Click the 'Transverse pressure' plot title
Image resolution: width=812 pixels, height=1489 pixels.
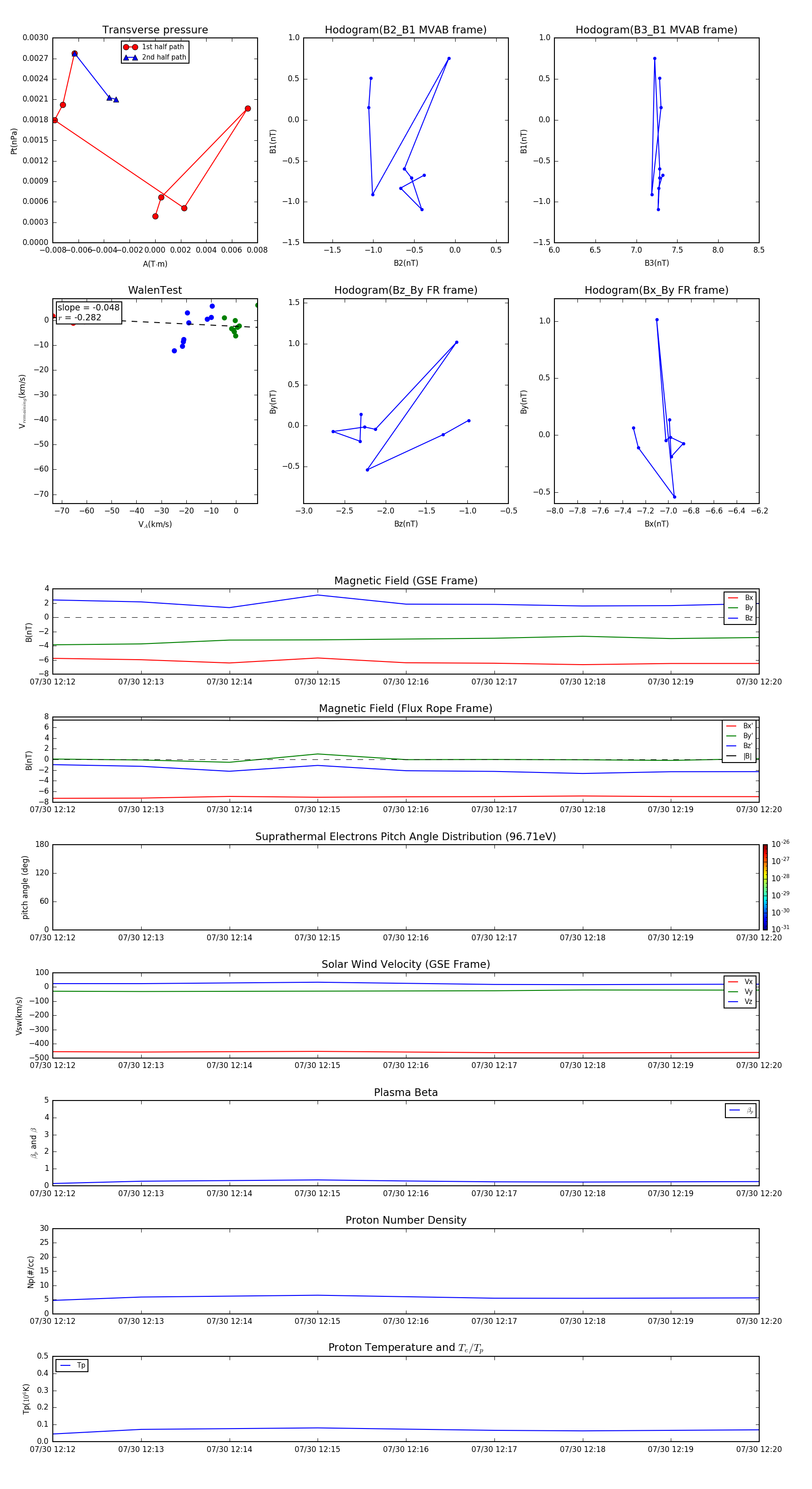tap(155, 30)
